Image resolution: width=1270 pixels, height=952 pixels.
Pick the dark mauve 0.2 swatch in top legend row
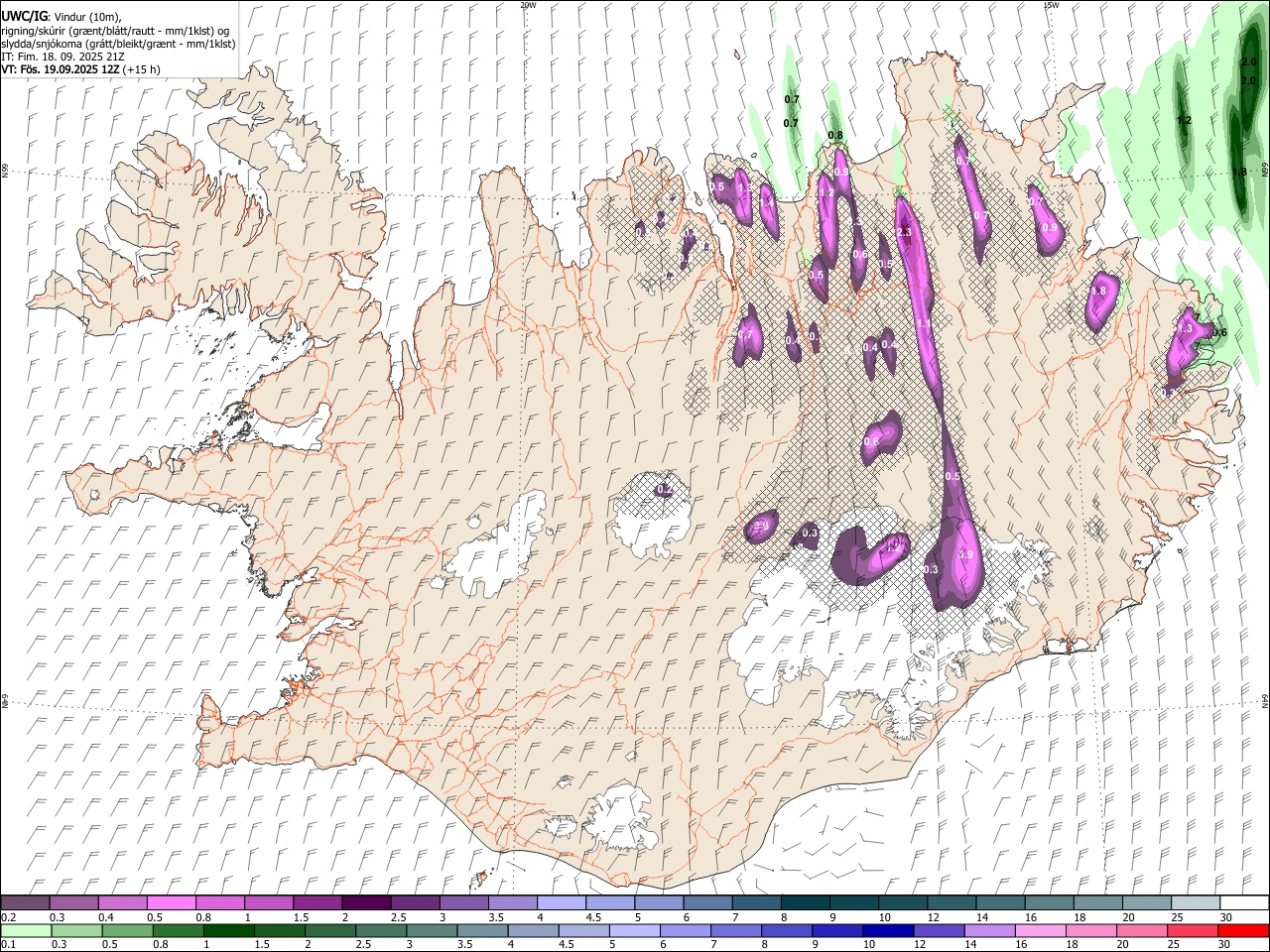click(25, 903)
